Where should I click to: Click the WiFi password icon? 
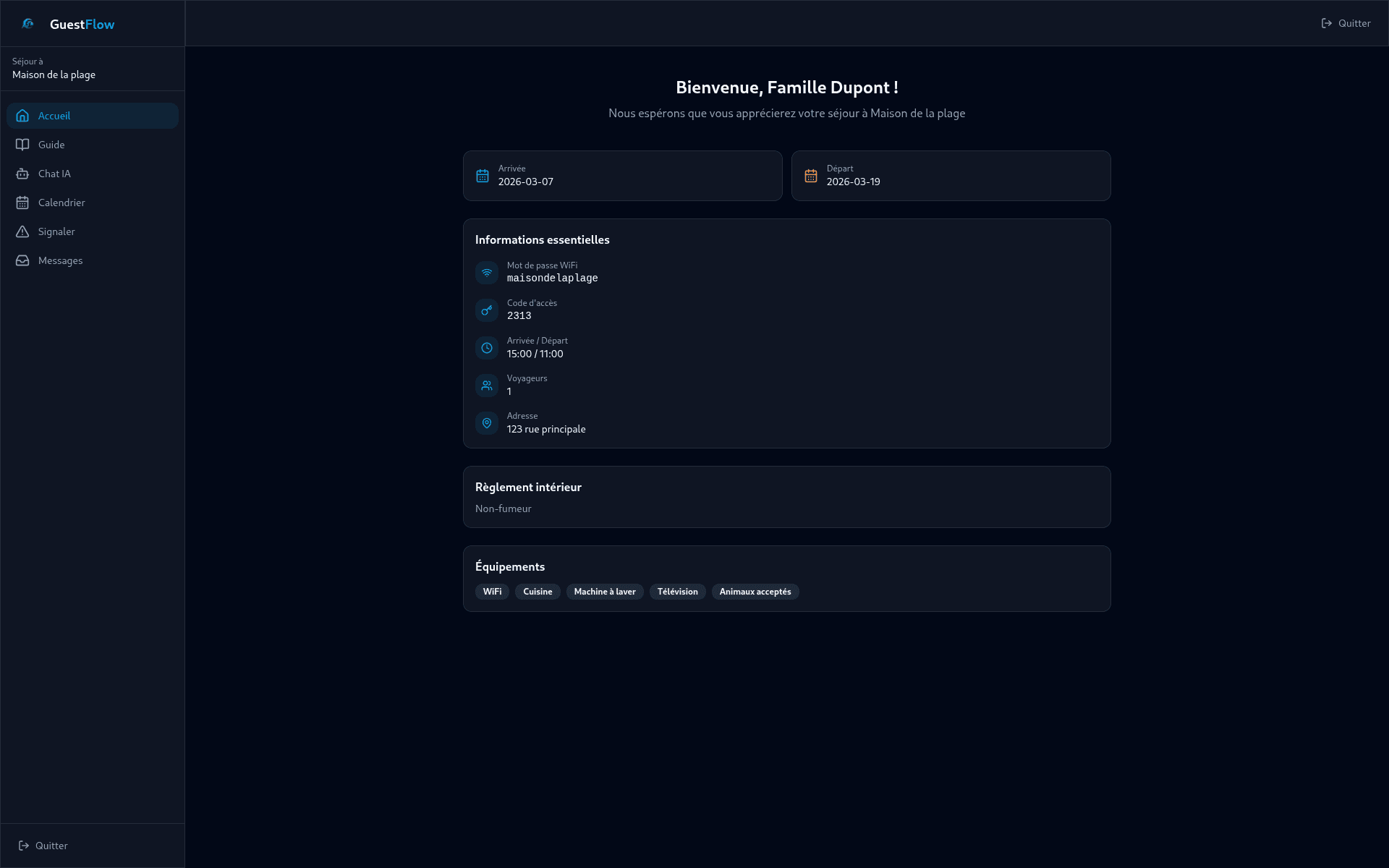487,273
